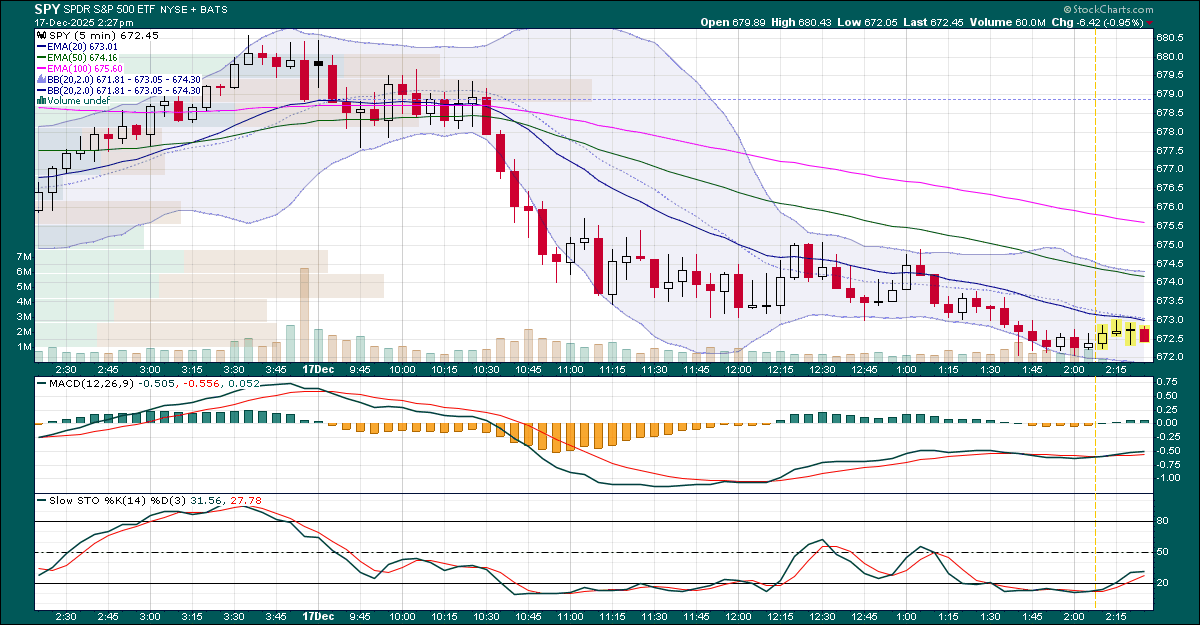Click the 1M label on the volume scale
The image size is (1200, 625).
coord(25,347)
